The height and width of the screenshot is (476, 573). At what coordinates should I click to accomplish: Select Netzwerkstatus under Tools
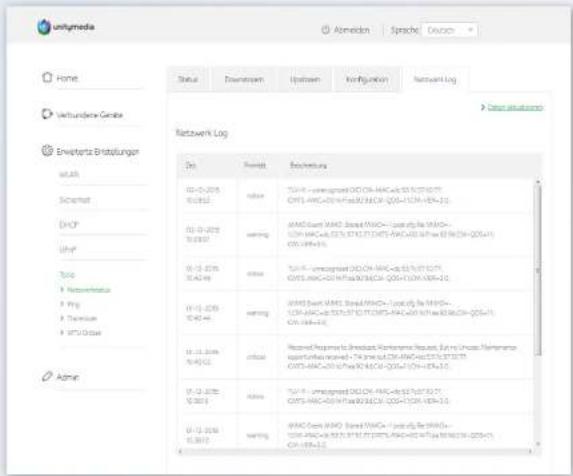pyautogui.click(x=88, y=290)
